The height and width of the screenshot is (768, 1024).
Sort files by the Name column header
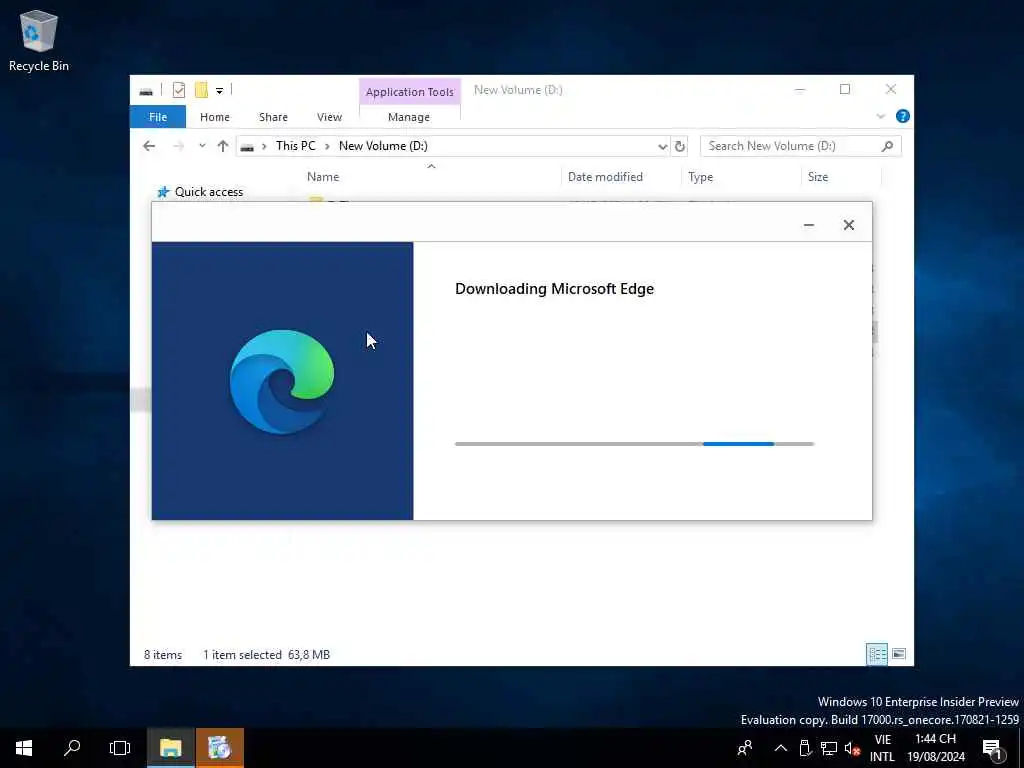pos(431,177)
